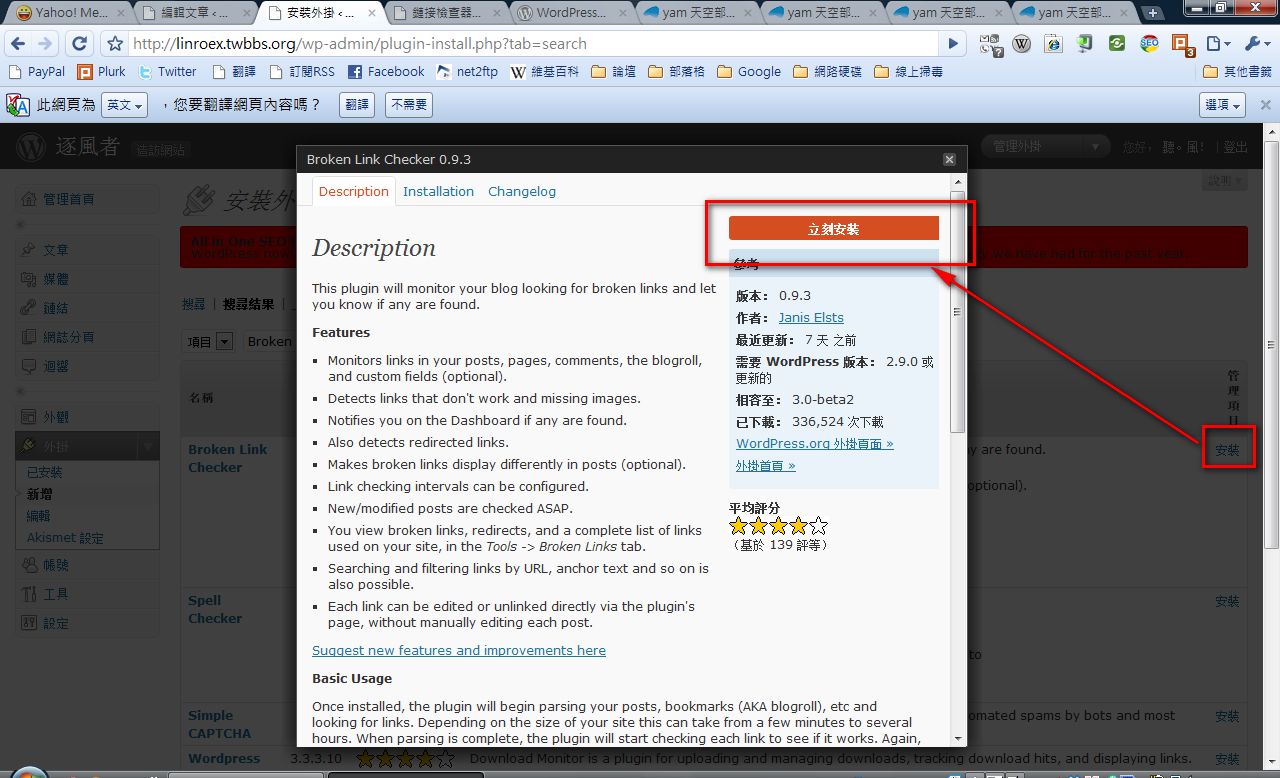The image size is (1280, 778).
Task: Close the Broken Link Checker popup
Action: [x=949, y=159]
